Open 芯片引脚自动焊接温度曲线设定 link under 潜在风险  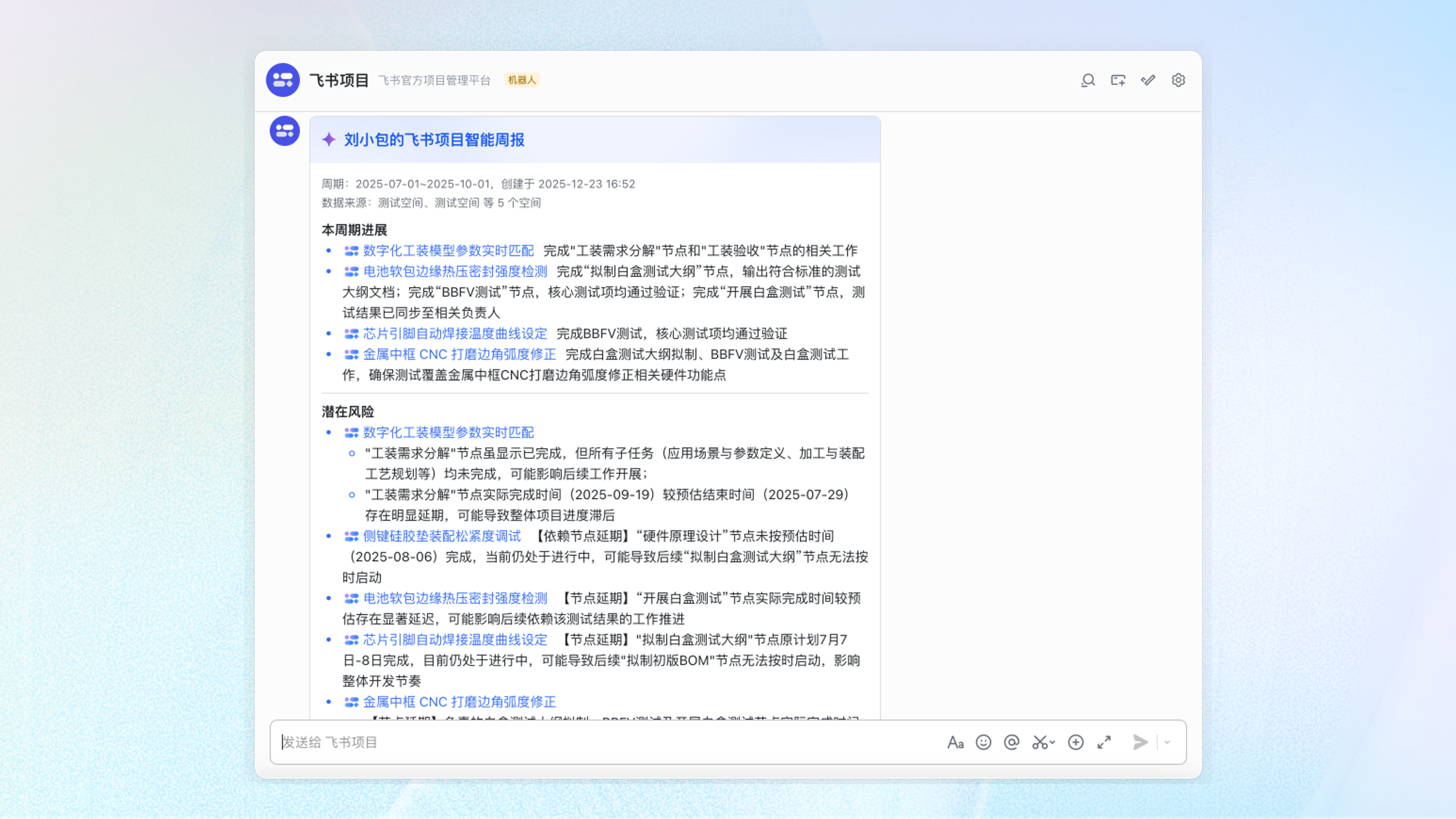pos(455,639)
